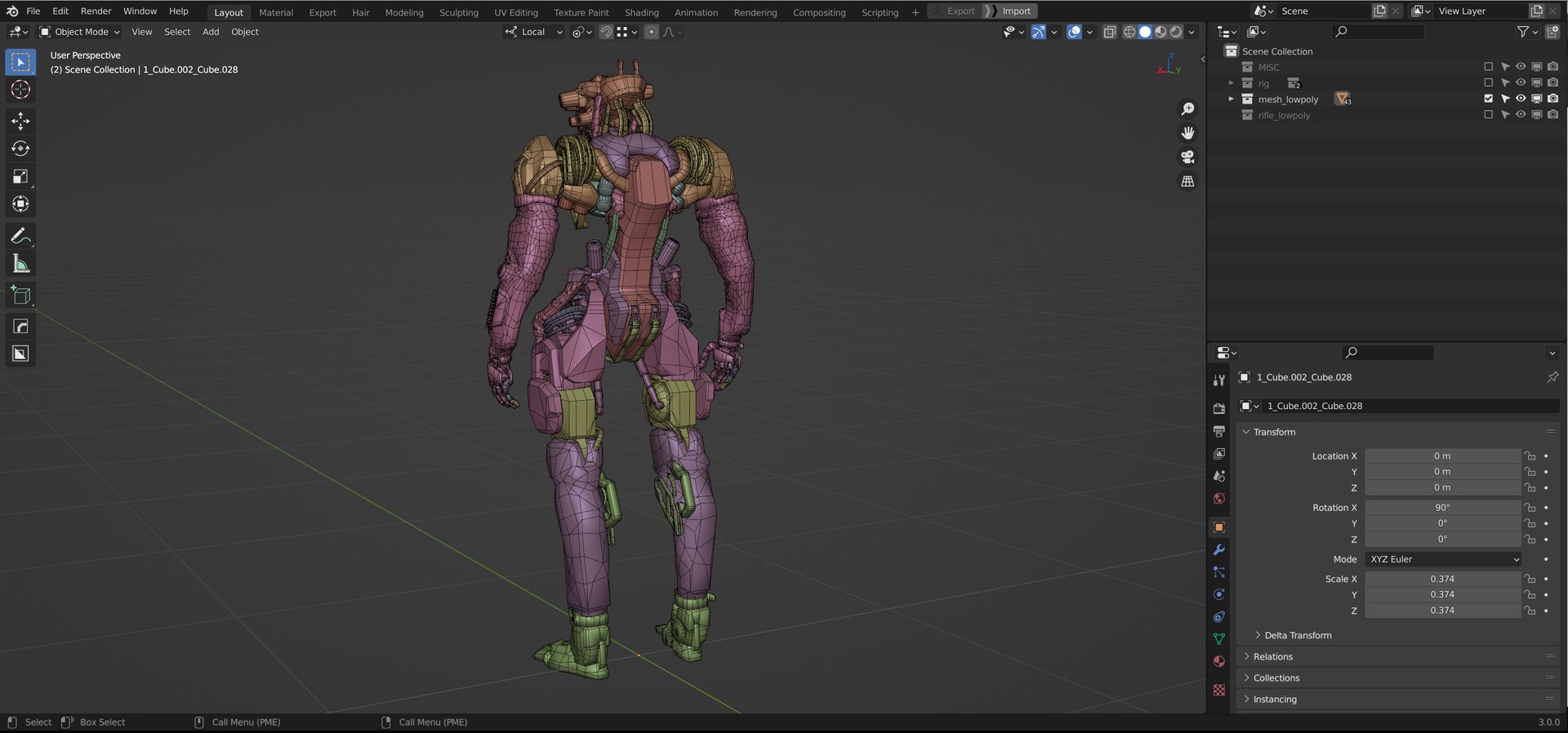Expand the mesh_lowpoly collection tree
The height and width of the screenshot is (733, 1568).
[1231, 99]
